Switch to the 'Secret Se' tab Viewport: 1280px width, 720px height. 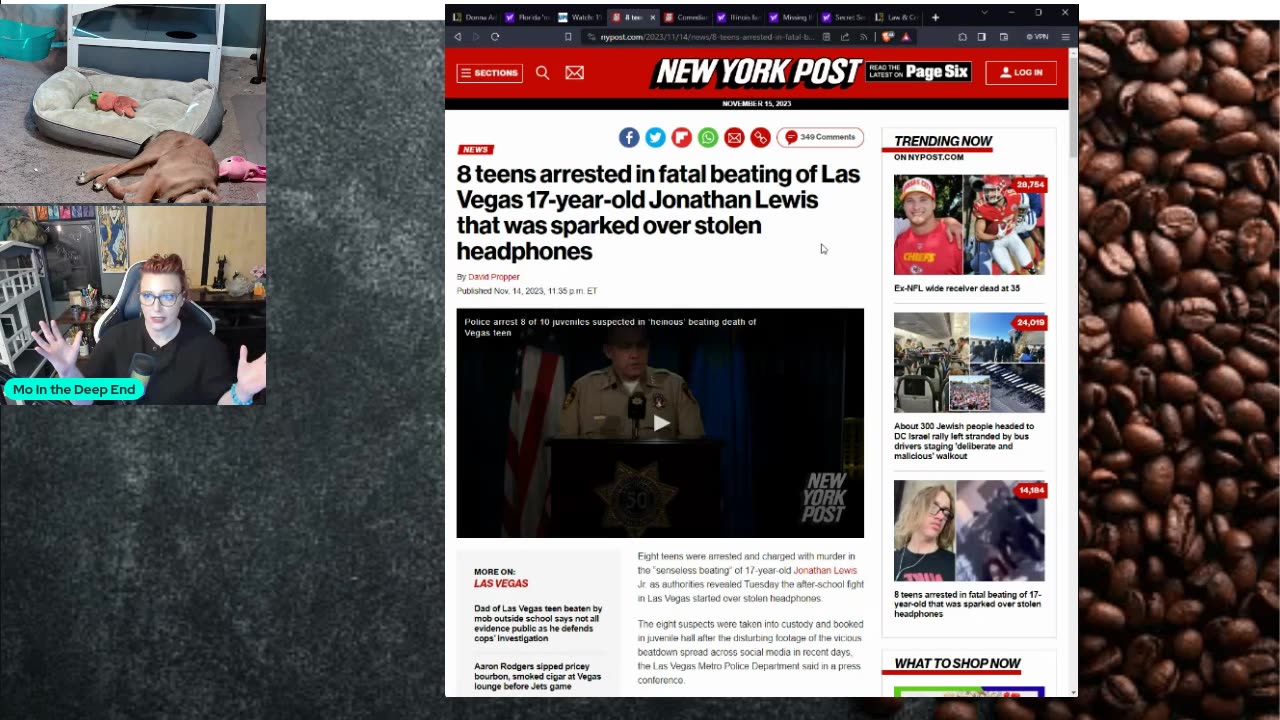[x=845, y=17]
